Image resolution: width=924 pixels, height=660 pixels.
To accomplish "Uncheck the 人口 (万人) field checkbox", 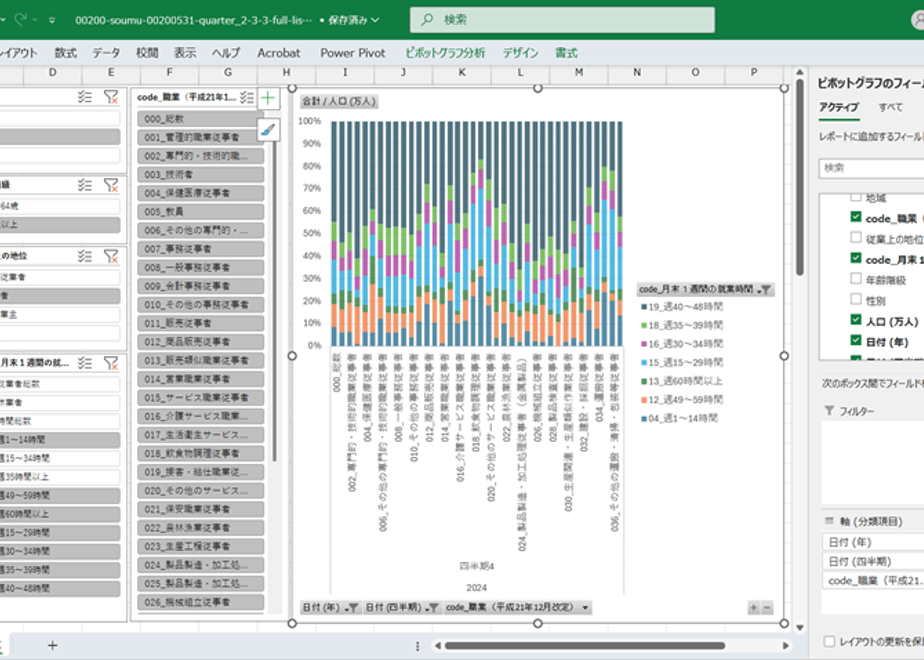I will coord(856,319).
